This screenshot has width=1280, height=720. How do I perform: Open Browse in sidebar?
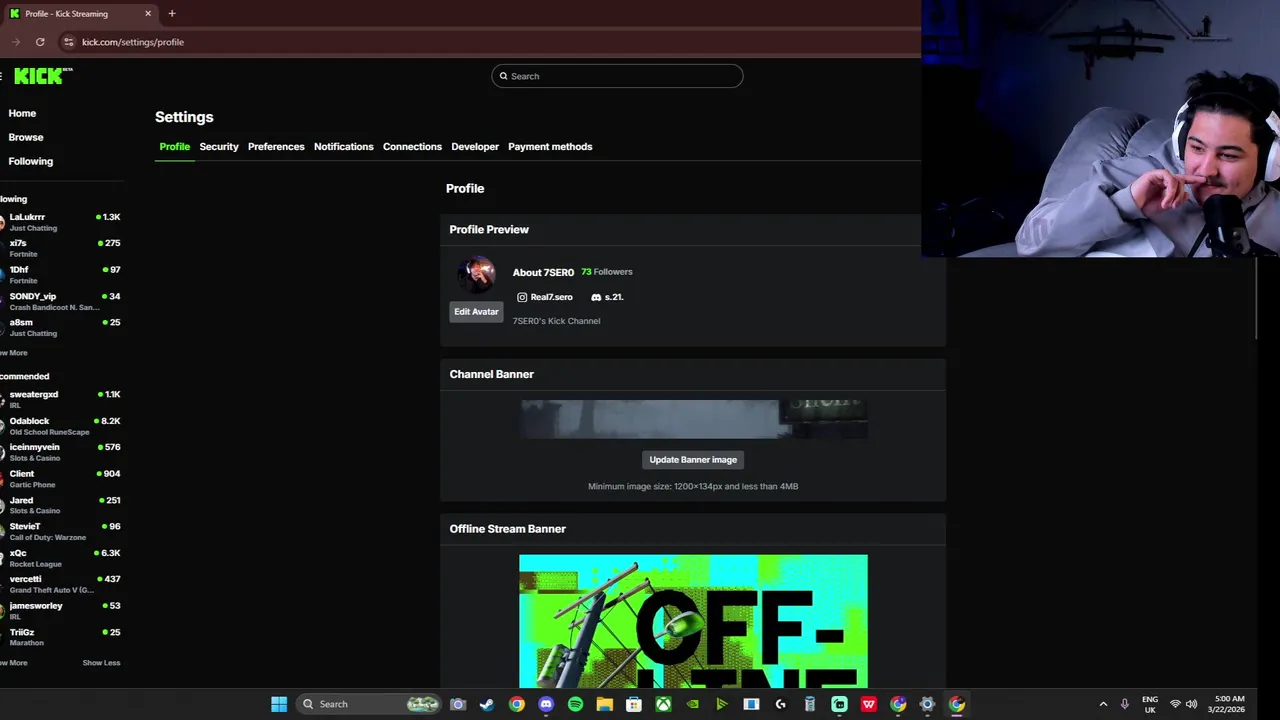pos(26,137)
